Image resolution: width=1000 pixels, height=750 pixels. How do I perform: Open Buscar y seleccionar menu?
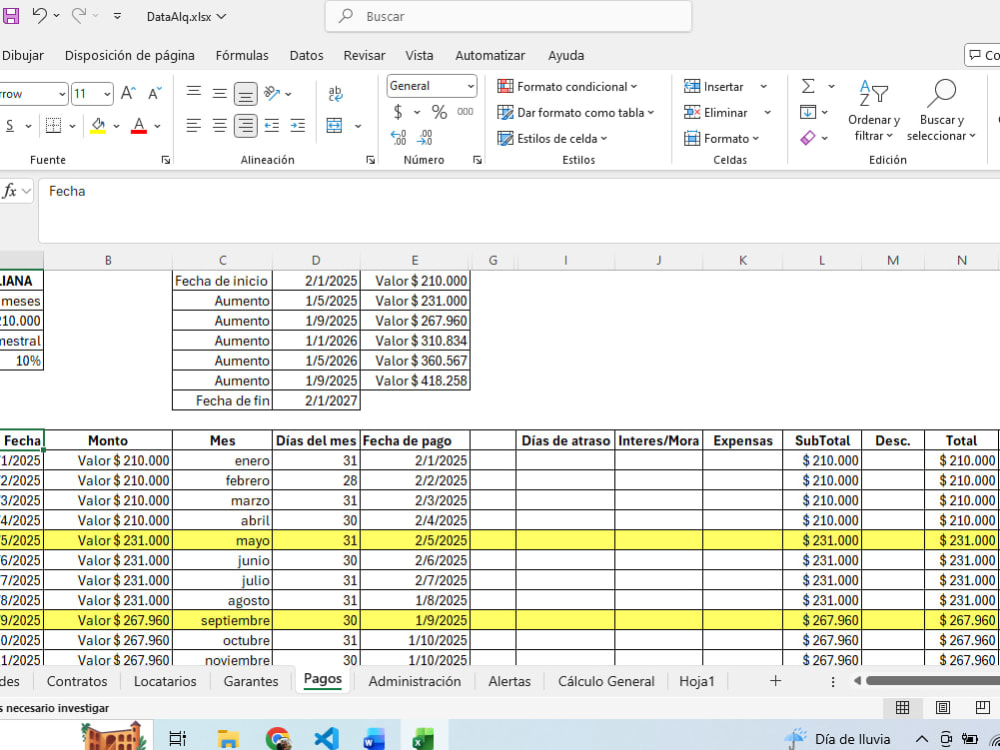941,110
